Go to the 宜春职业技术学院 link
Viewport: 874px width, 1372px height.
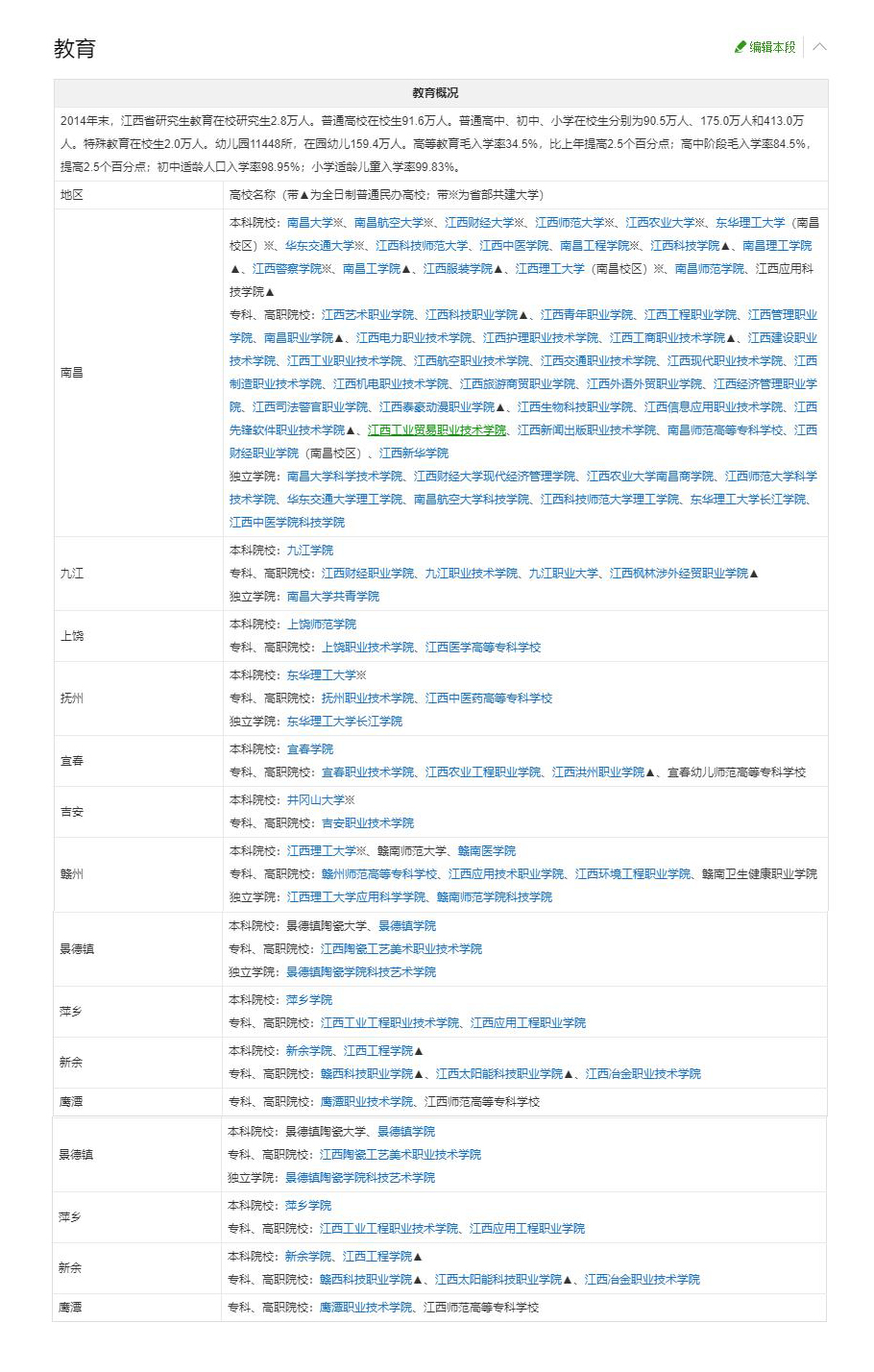tap(368, 772)
